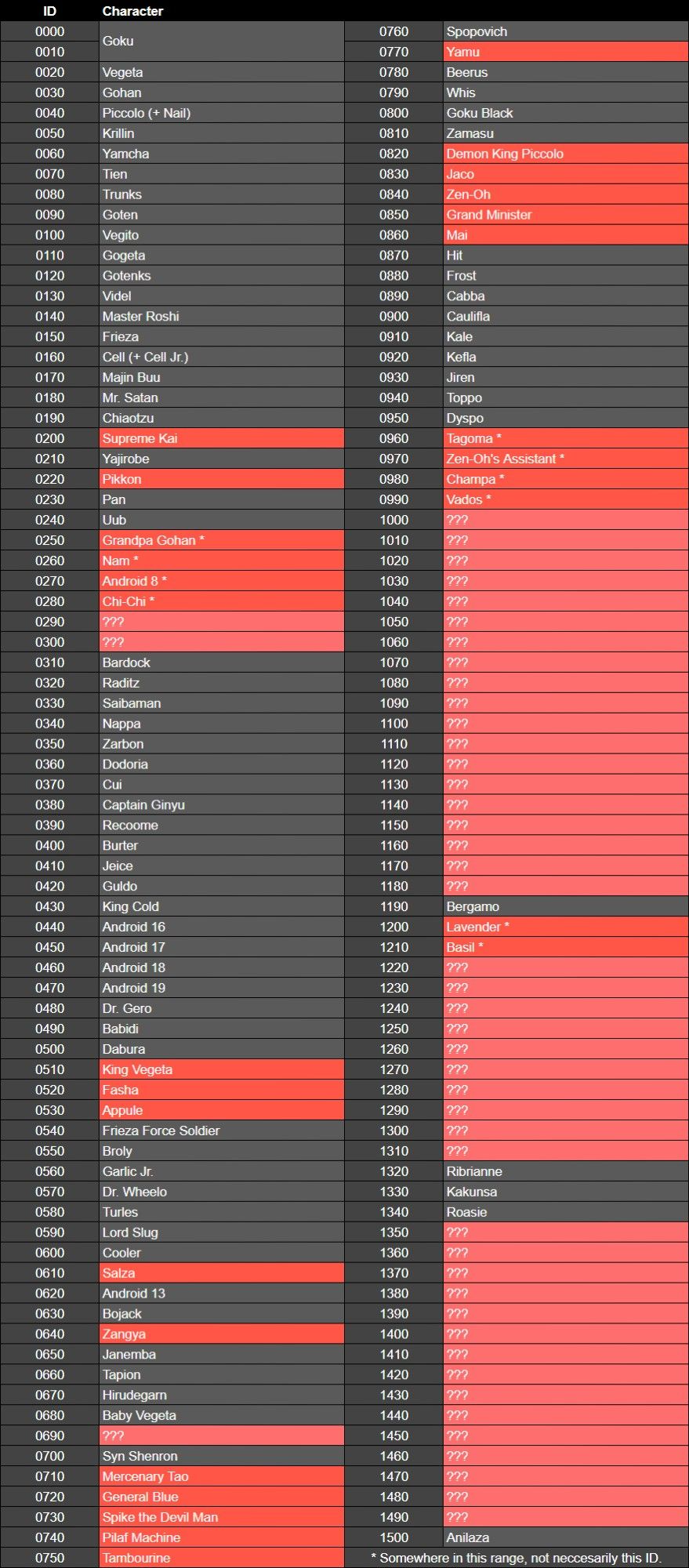Select the Captain Ginyu cell
Image resolution: width=689 pixels, height=1568 pixels.
pos(221,804)
